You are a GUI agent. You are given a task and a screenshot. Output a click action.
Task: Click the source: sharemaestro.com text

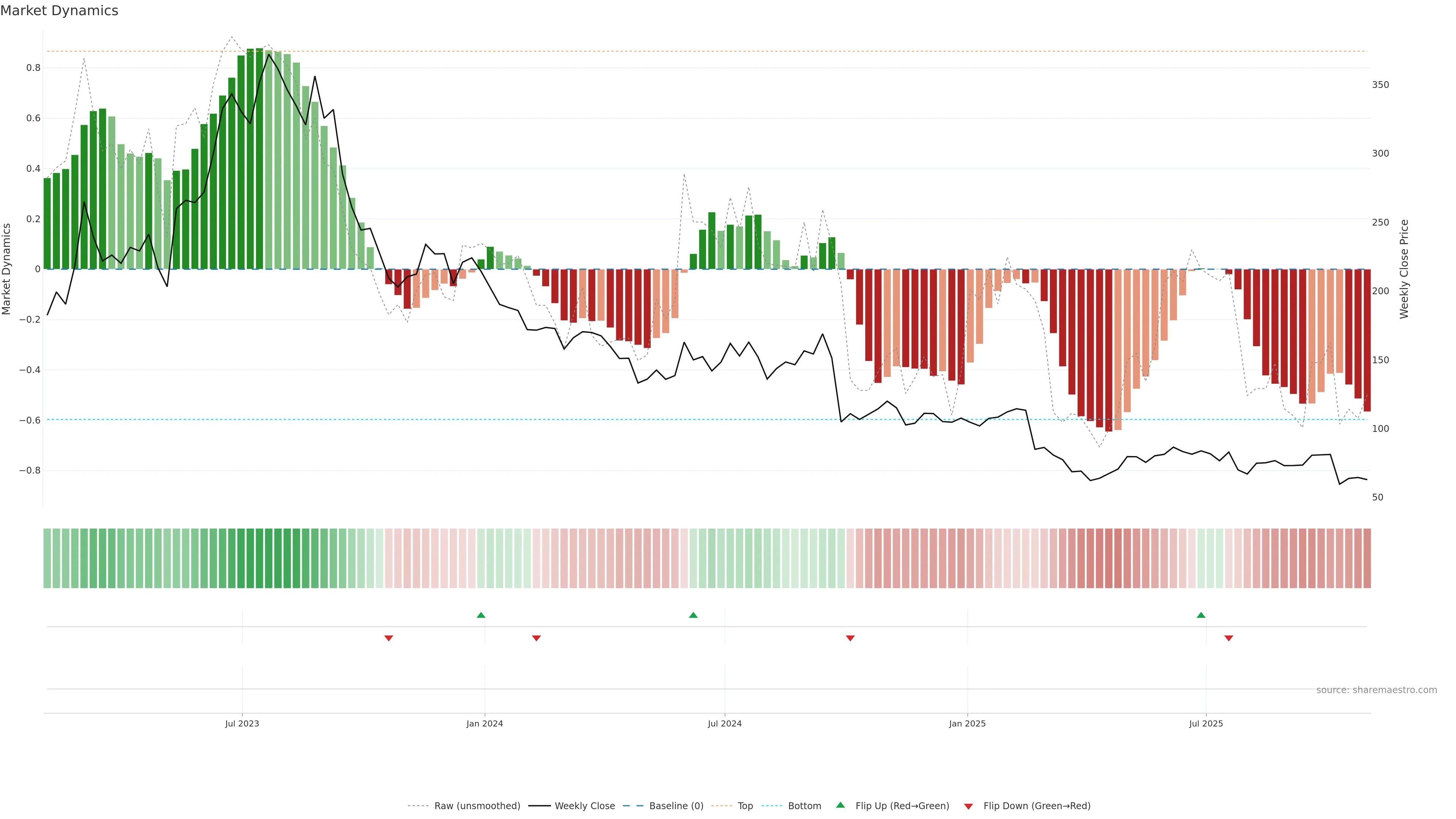coord(1376,690)
